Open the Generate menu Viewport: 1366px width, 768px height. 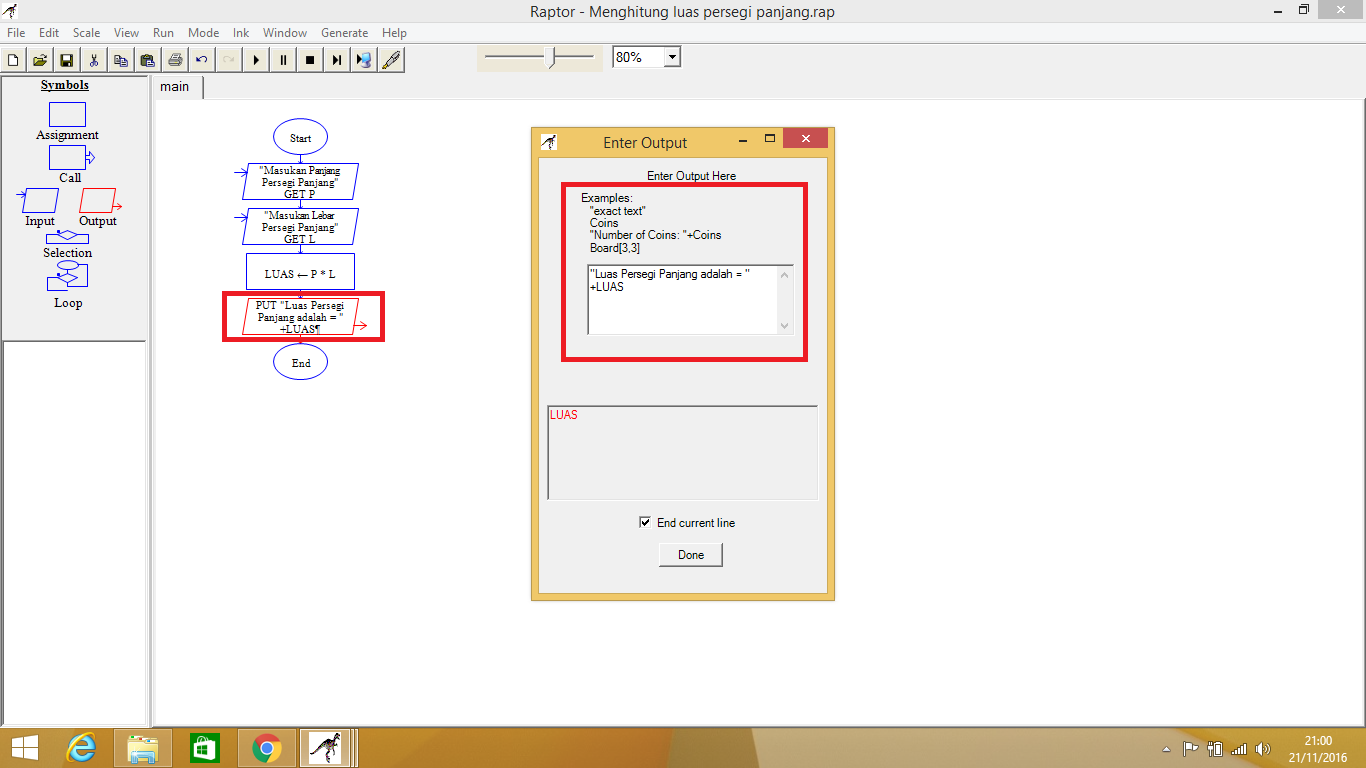[x=344, y=32]
